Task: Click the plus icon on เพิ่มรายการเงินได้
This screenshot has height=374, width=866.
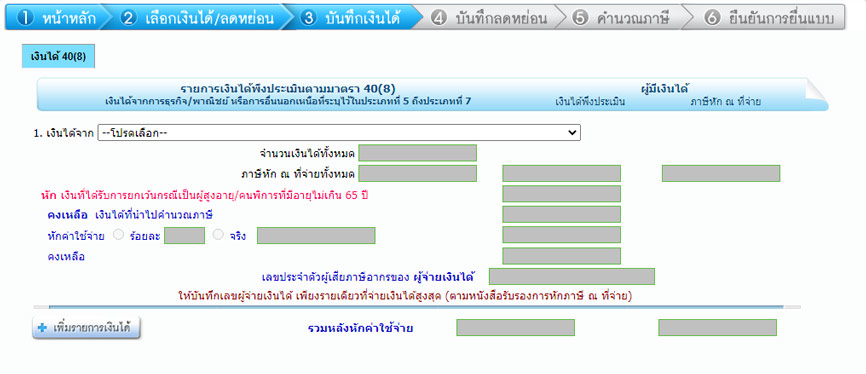Action: [x=43, y=328]
